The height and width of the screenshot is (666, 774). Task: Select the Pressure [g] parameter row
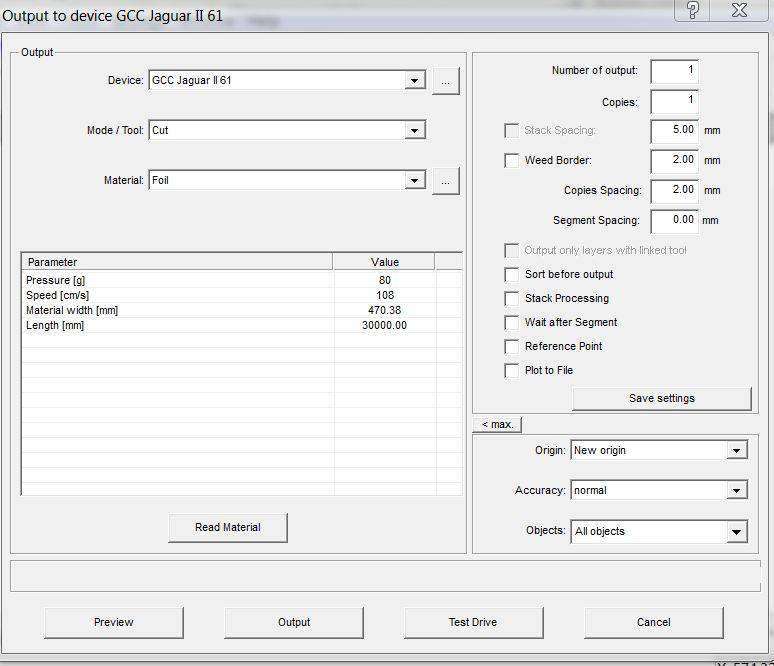pos(242,280)
